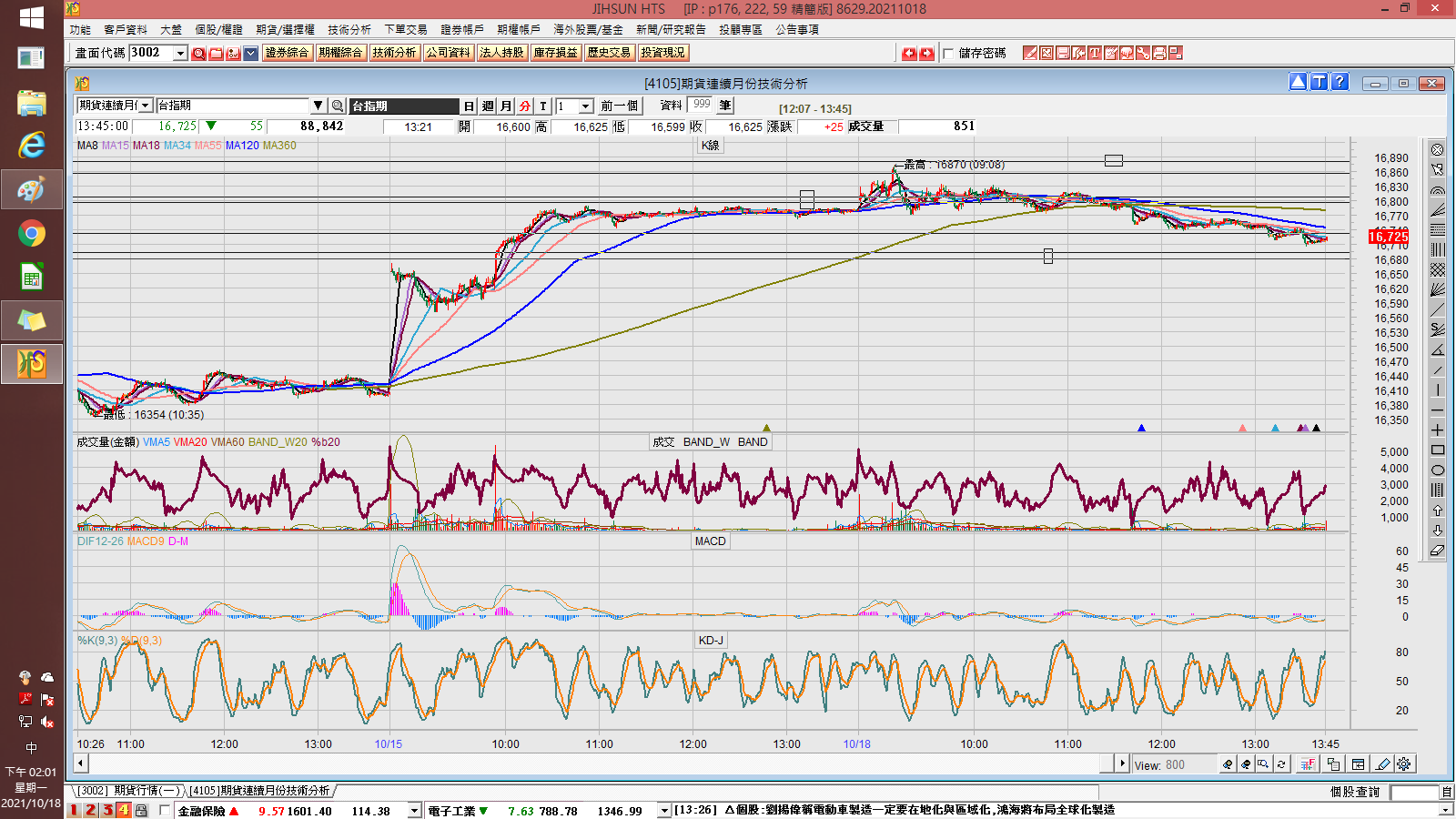
Task: Open the 技術分析 menu
Action: [x=349, y=29]
